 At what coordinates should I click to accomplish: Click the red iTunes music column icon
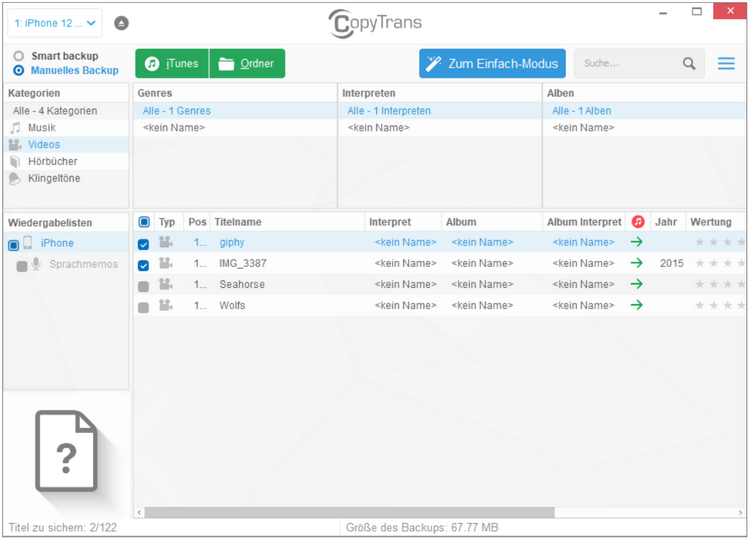click(x=638, y=221)
